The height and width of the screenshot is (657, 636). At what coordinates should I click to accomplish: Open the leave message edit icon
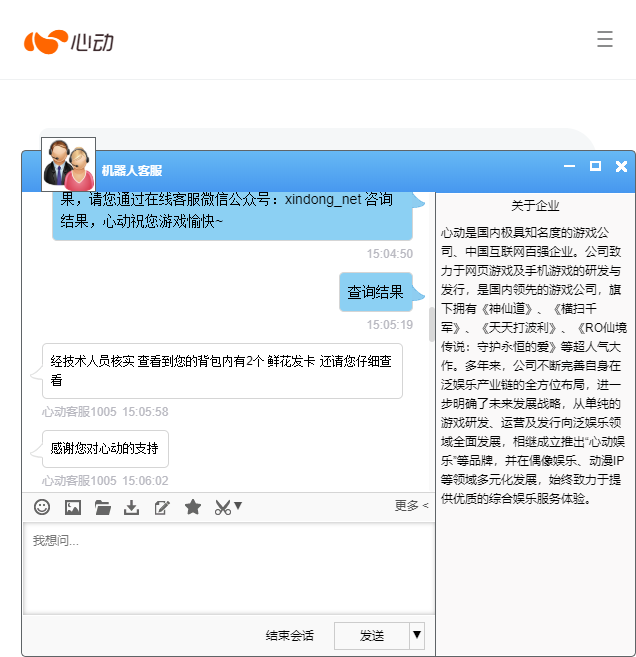[x=162, y=507]
